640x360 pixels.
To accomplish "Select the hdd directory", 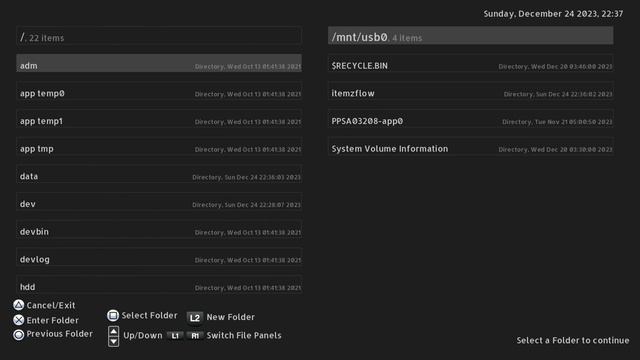I will pos(159,285).
